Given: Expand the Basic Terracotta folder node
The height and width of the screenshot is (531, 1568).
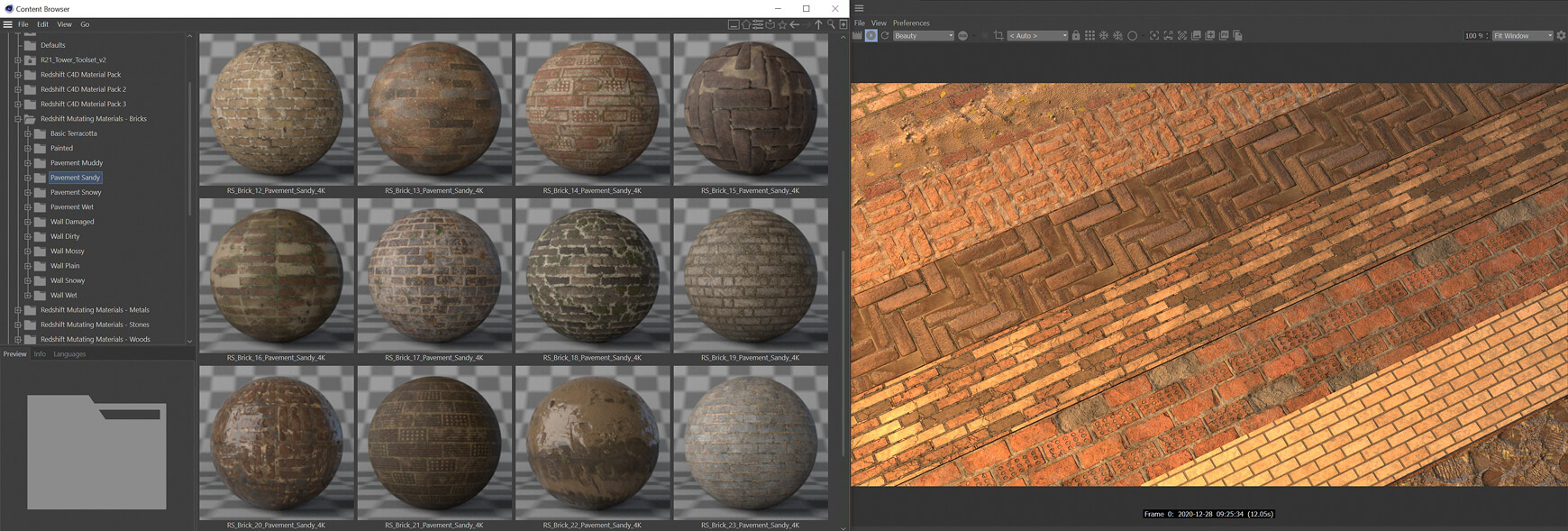Looking at the screenshot, I should tap(27, 133).
